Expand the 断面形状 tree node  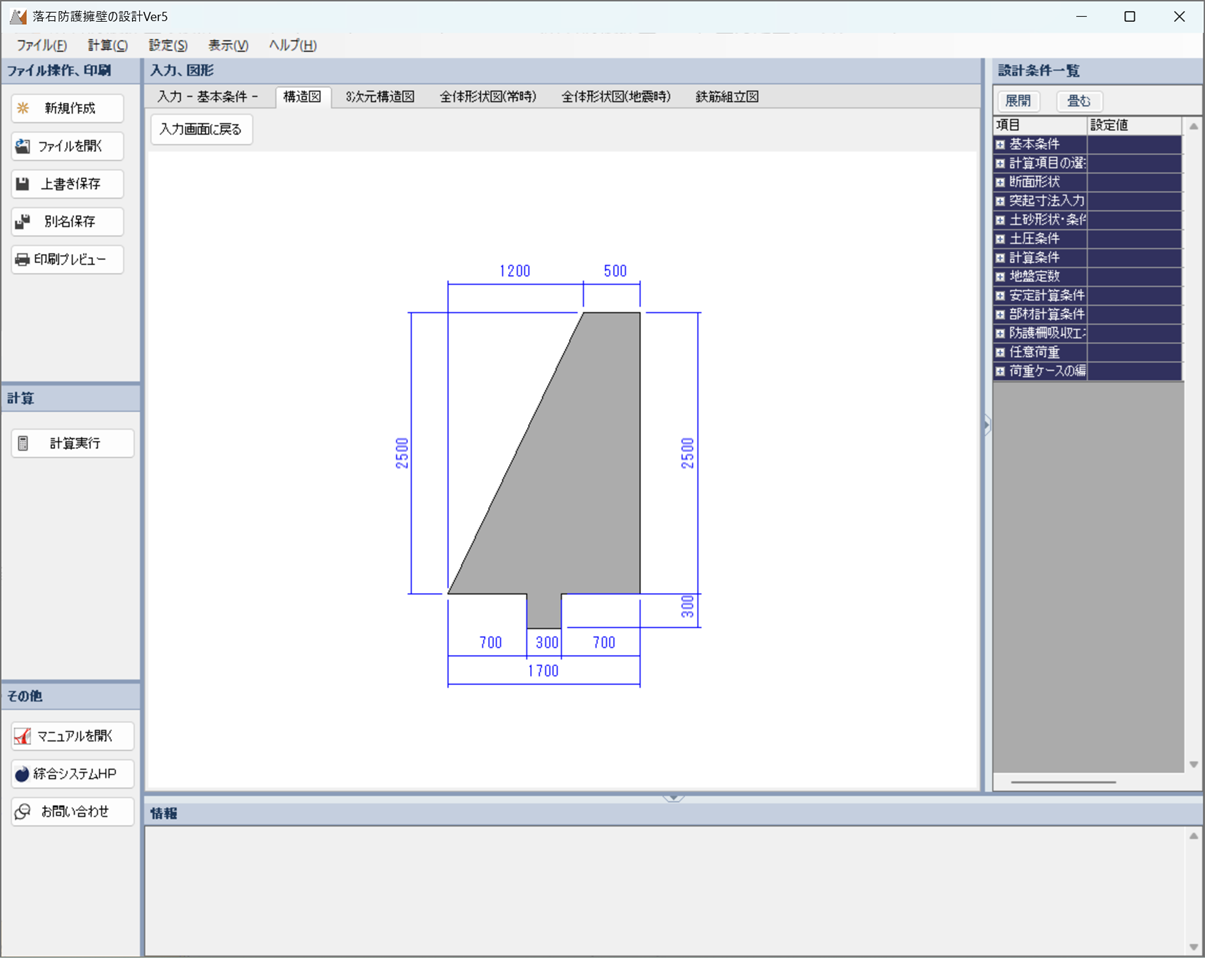pyautogui.click(x=1000, y=183)
